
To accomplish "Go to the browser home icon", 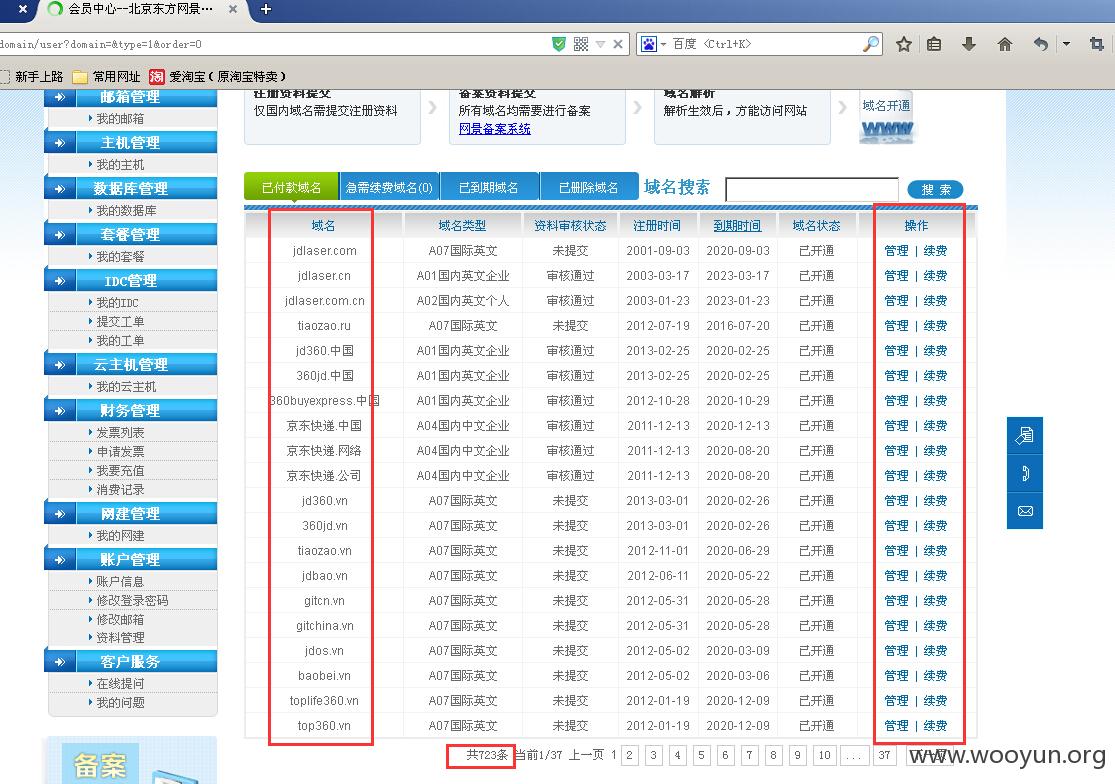I will [1005, 44].
